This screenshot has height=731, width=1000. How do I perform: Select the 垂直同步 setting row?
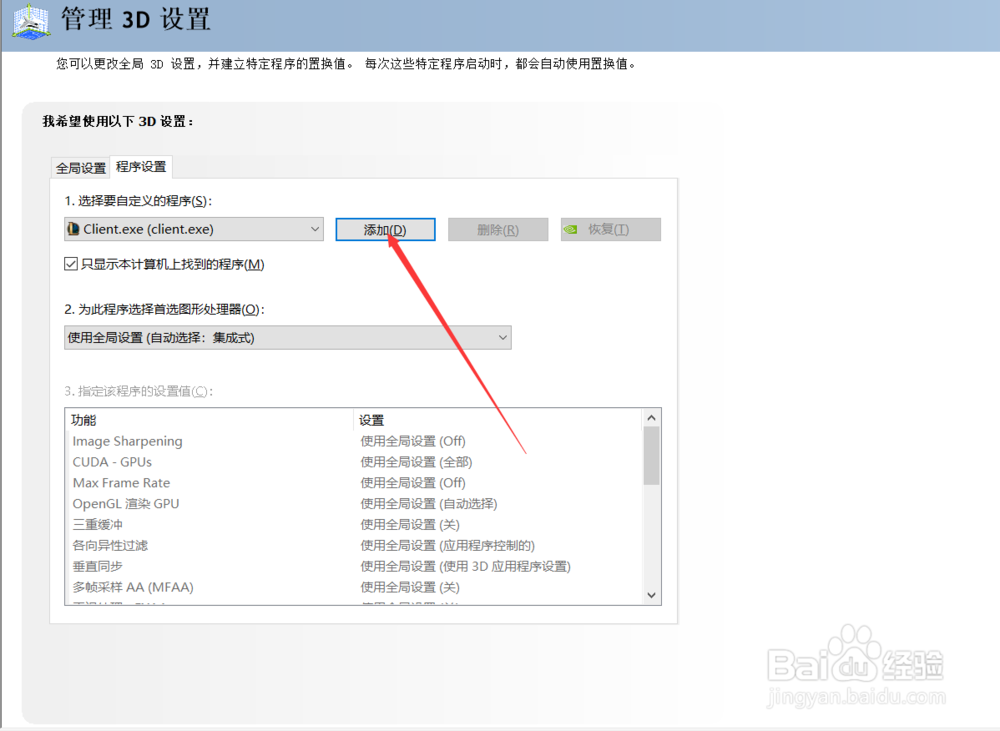(97, 566)
